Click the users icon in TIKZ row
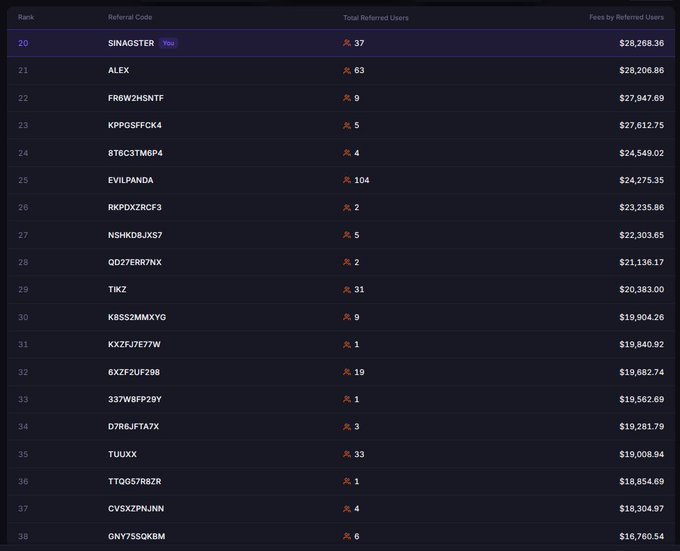680x551 pixels. tap(347, 290)
